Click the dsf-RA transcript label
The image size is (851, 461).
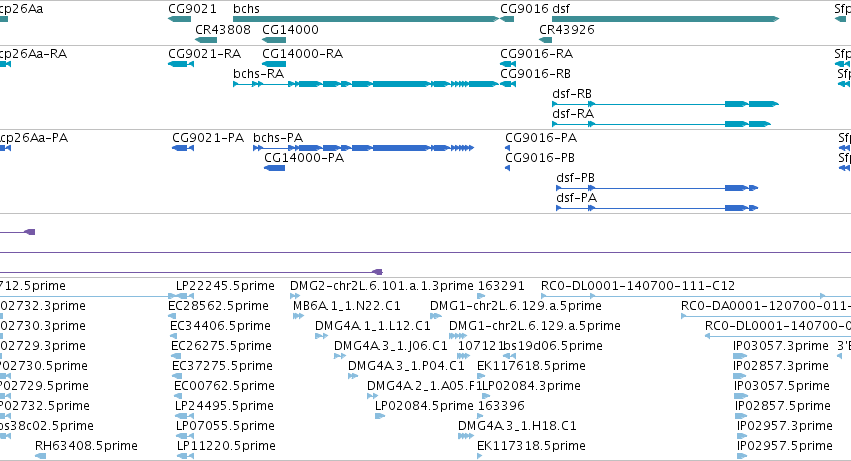573,114
